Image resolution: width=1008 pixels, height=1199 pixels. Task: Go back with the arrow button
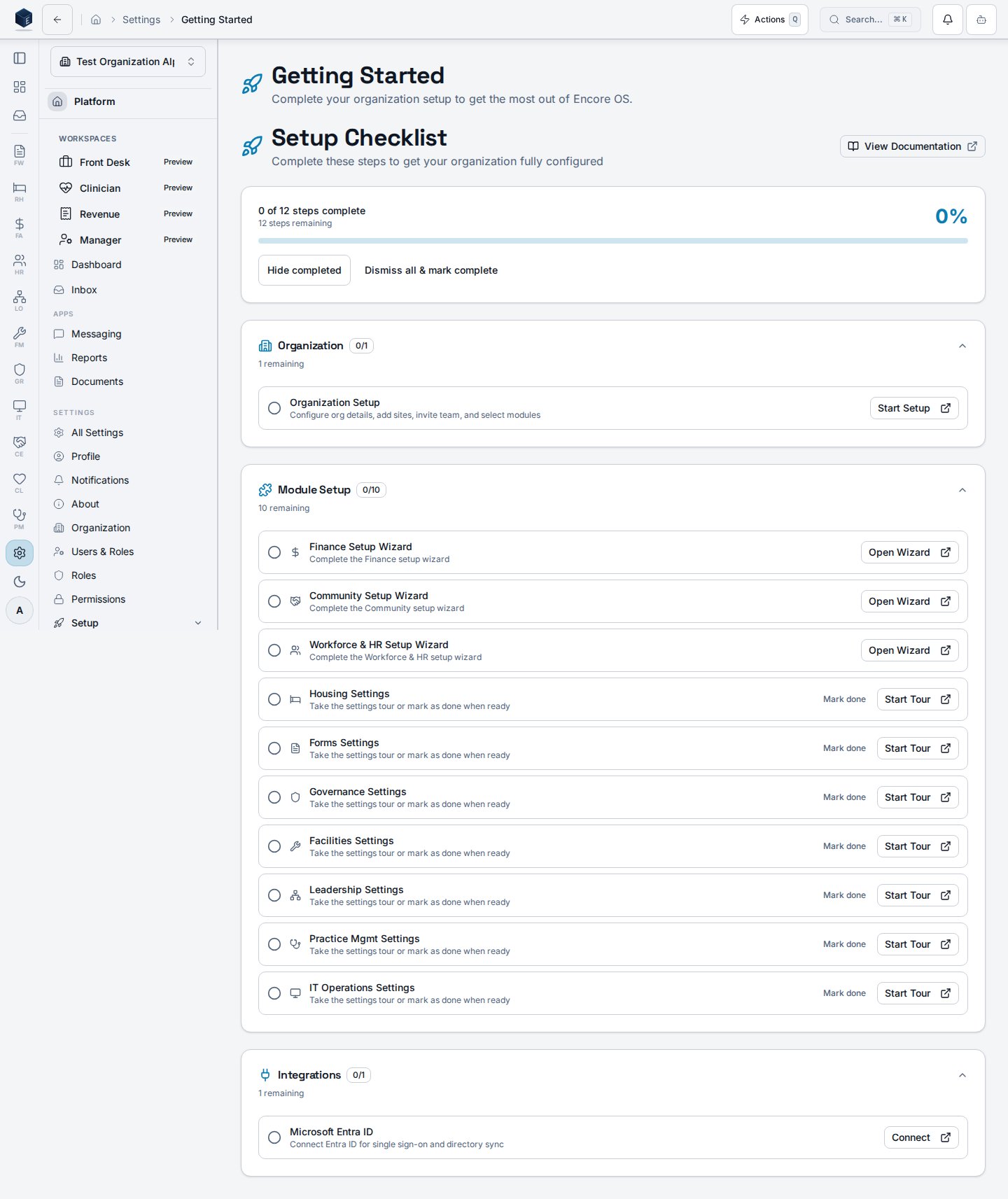[x=57, y=20]
